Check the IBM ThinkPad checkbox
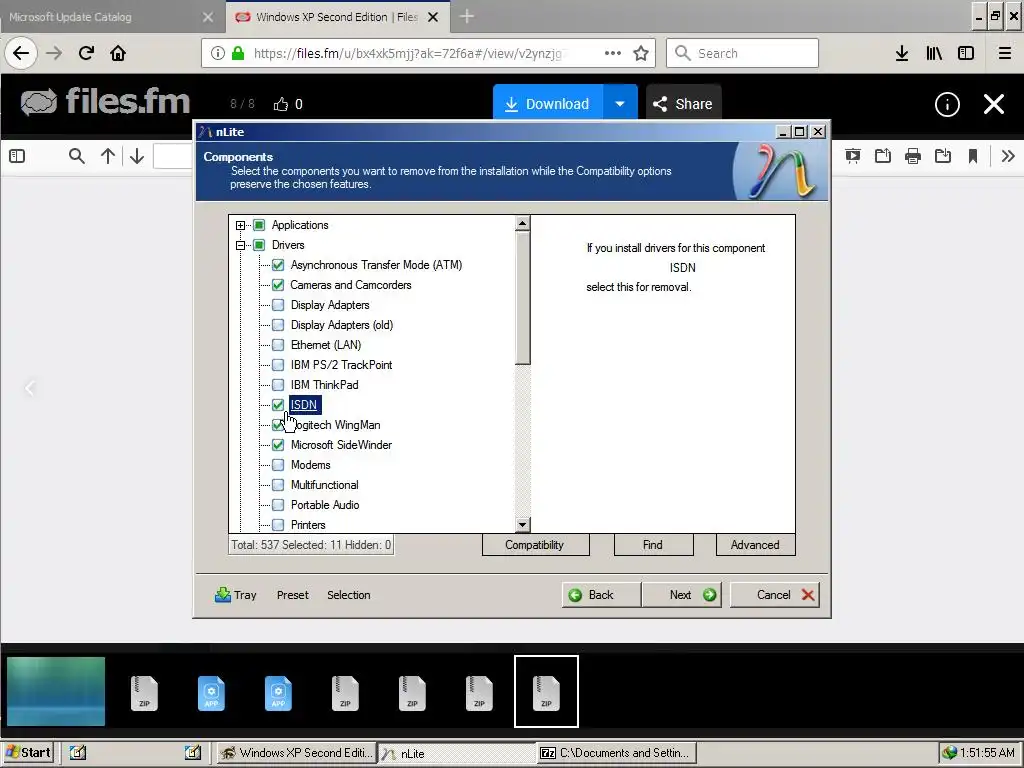Image resolution: width=1024 pixels, height=768 pixels. (x=278, y=385)
